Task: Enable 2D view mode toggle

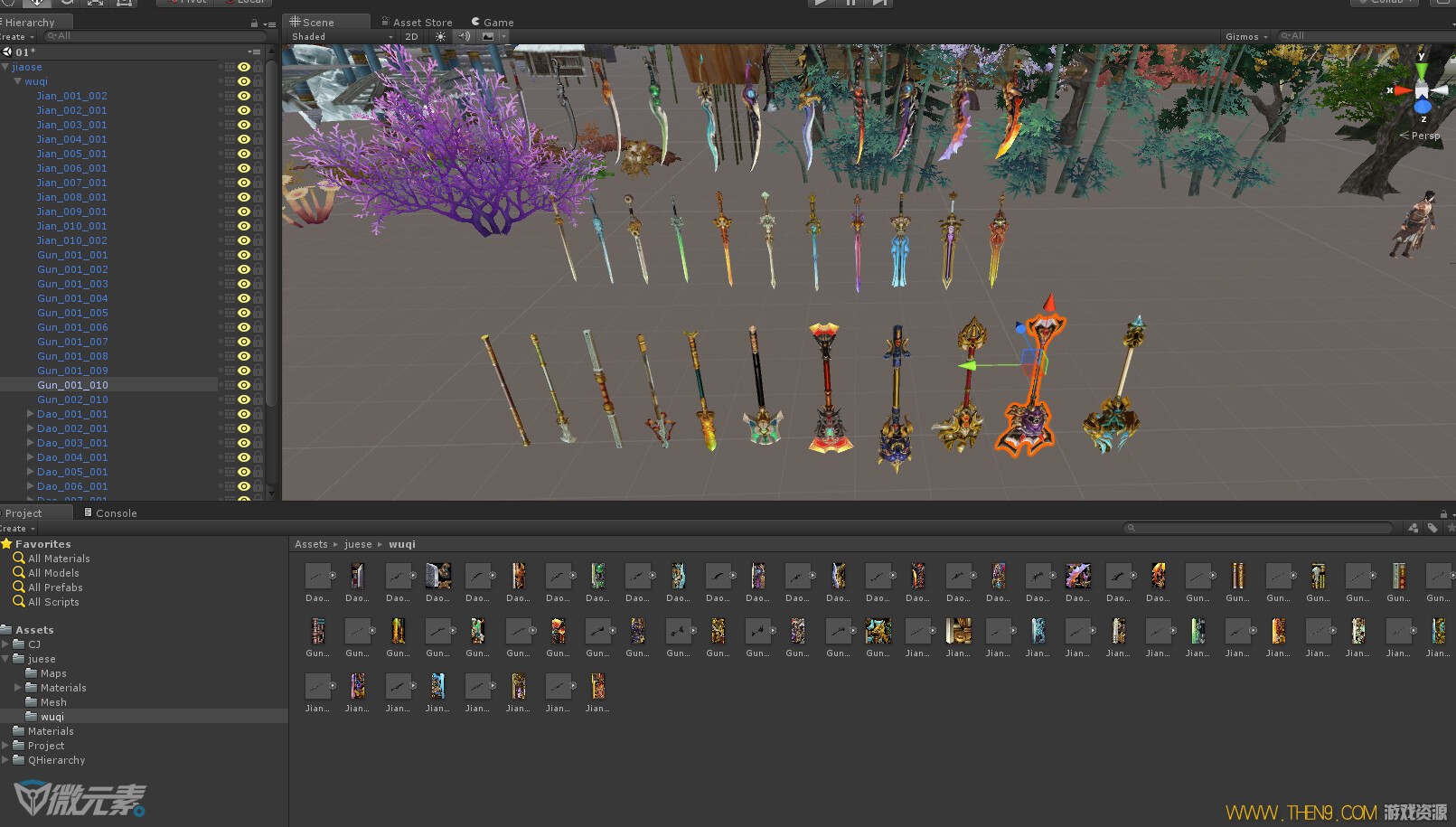Action: coord(411,37)
